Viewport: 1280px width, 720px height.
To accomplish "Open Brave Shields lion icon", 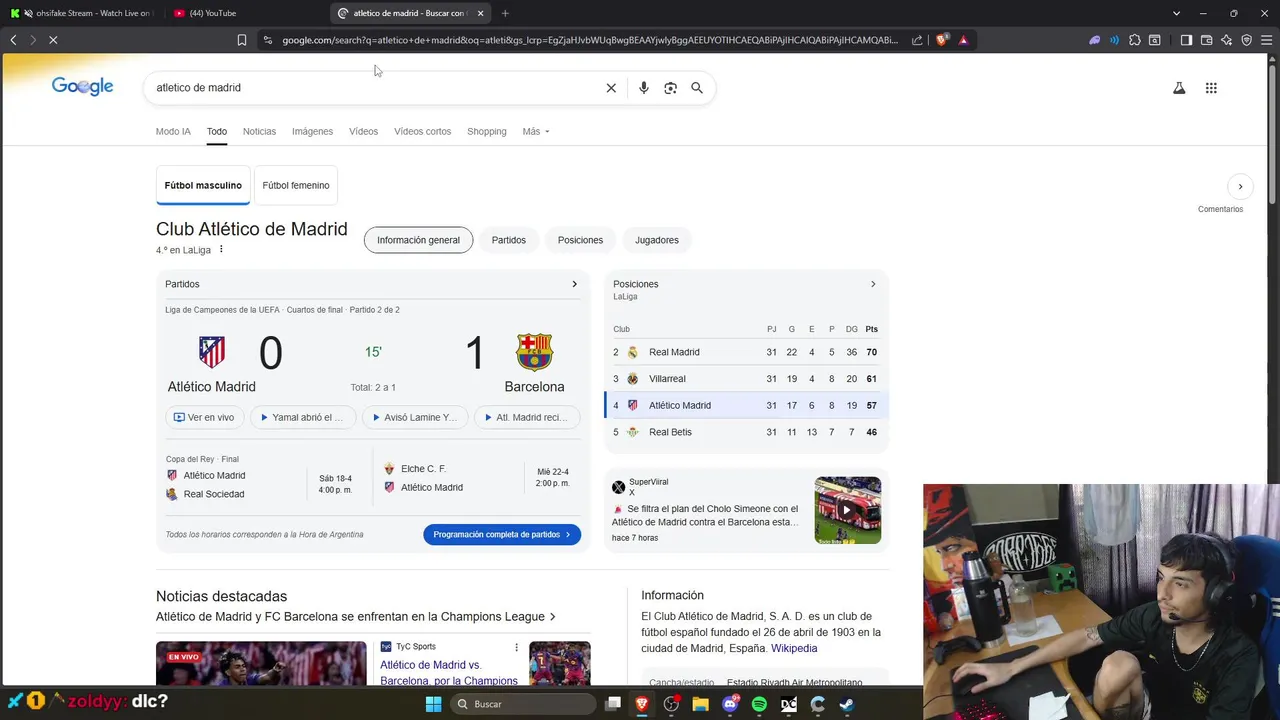I will 942,40.
